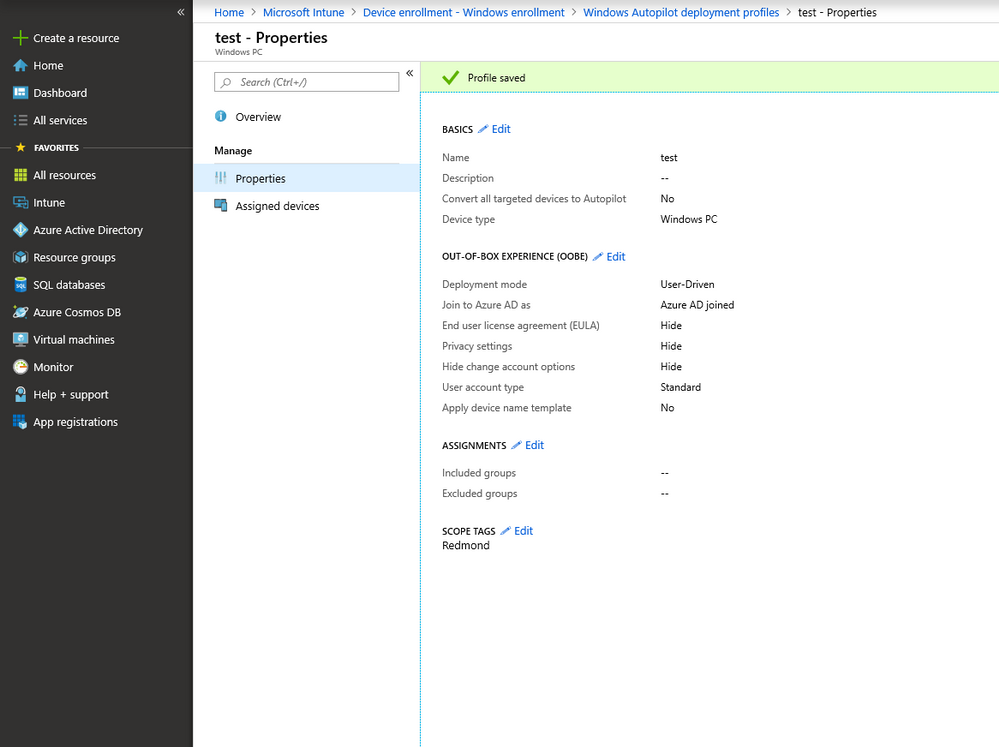Click the pencil icon beside ASSIGNMENTS
Screen dimensions: 999x747
(516, 445)
